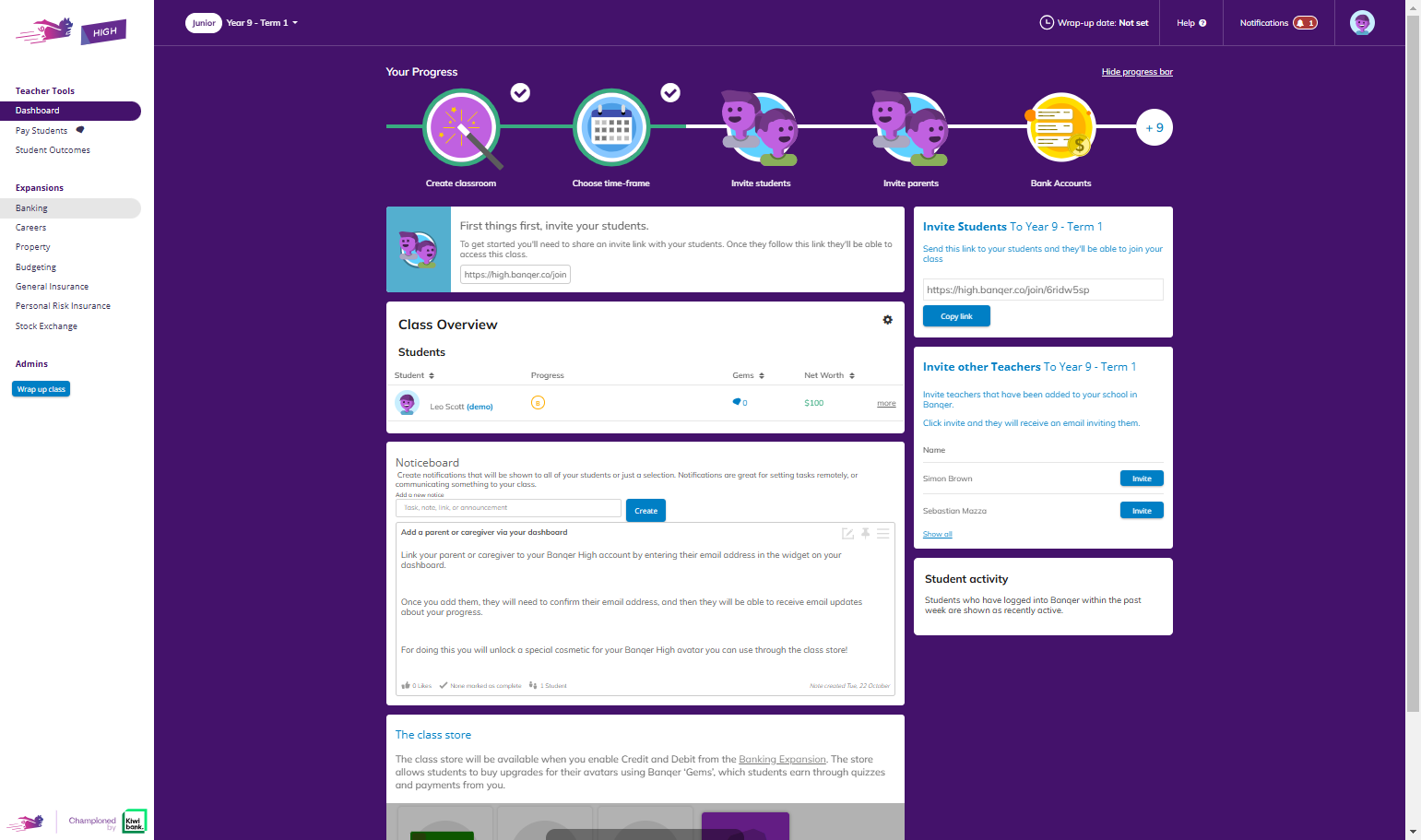Viewport: 1421px width, 840px height.
Task: Click the thumbs-up likes icon
Action: [406, 685]
